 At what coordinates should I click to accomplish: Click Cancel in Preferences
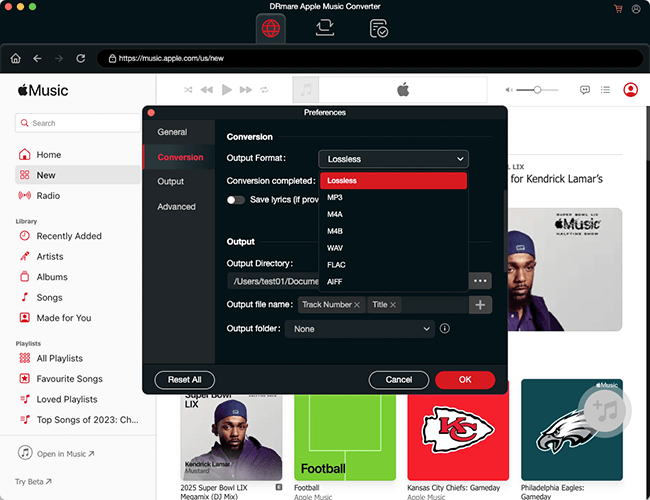[x=398, y=380]
